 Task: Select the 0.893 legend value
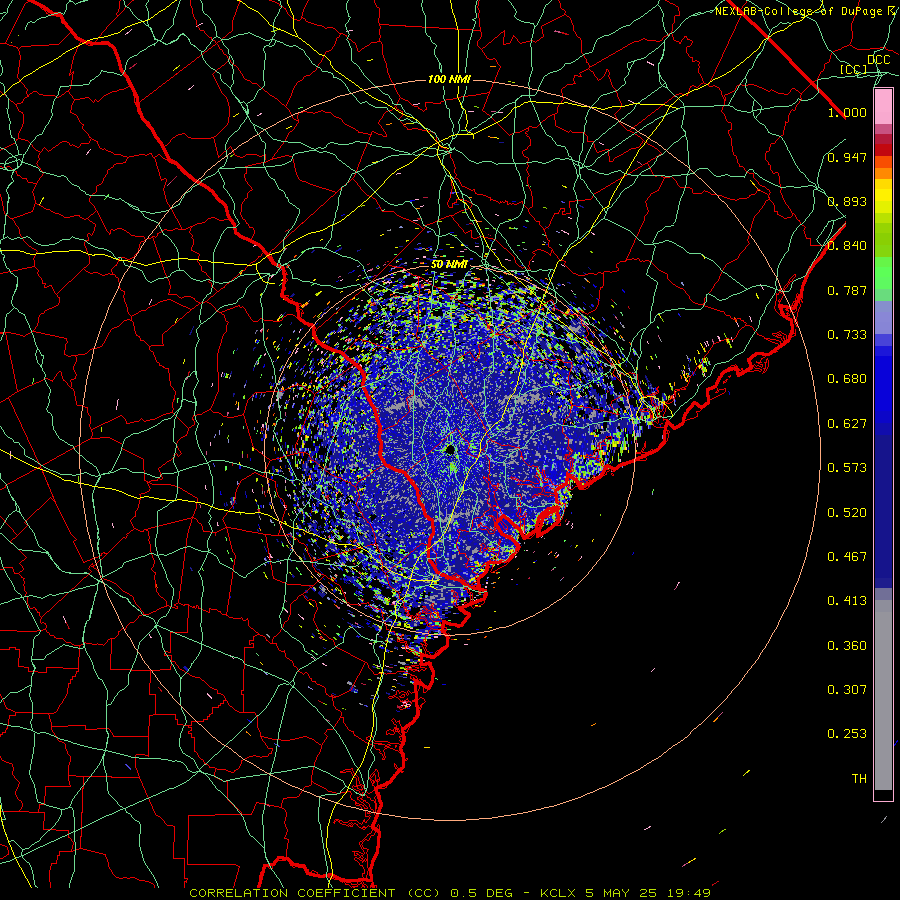click(847, 201)
